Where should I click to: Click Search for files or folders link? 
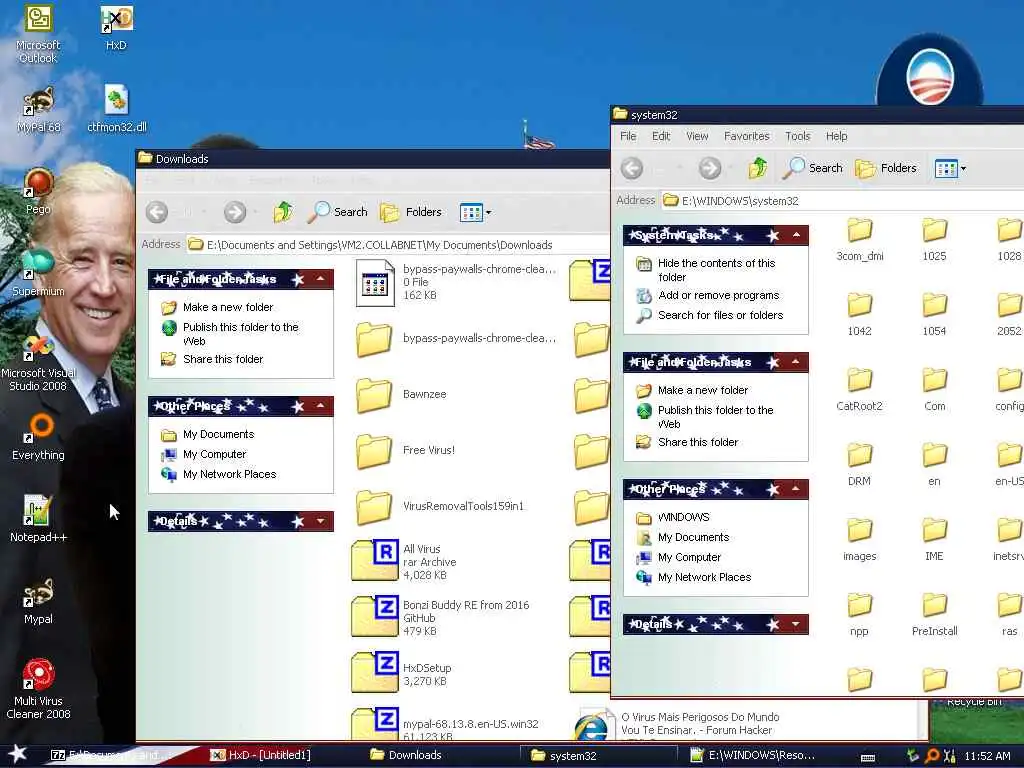(710, 315)
